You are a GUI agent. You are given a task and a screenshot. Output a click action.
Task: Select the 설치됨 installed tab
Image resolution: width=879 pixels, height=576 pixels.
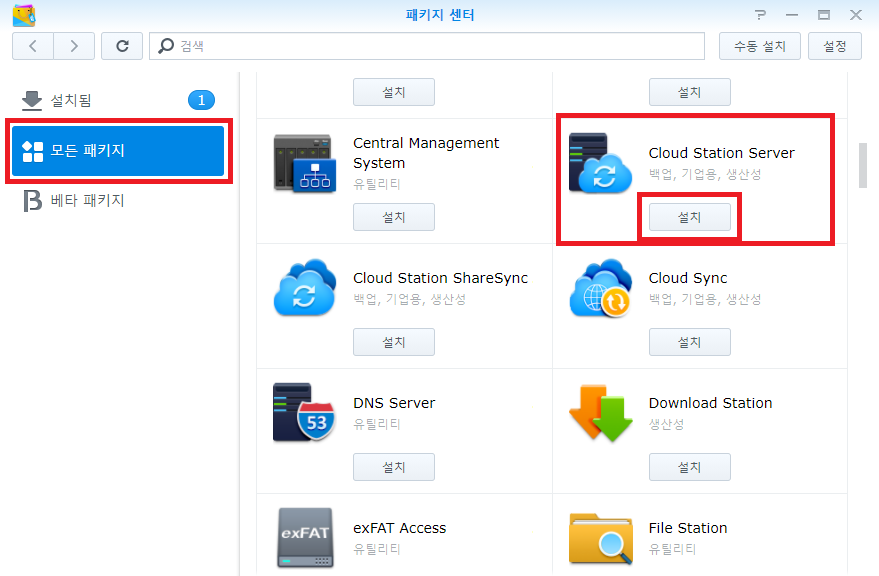[x=118, y=100]
